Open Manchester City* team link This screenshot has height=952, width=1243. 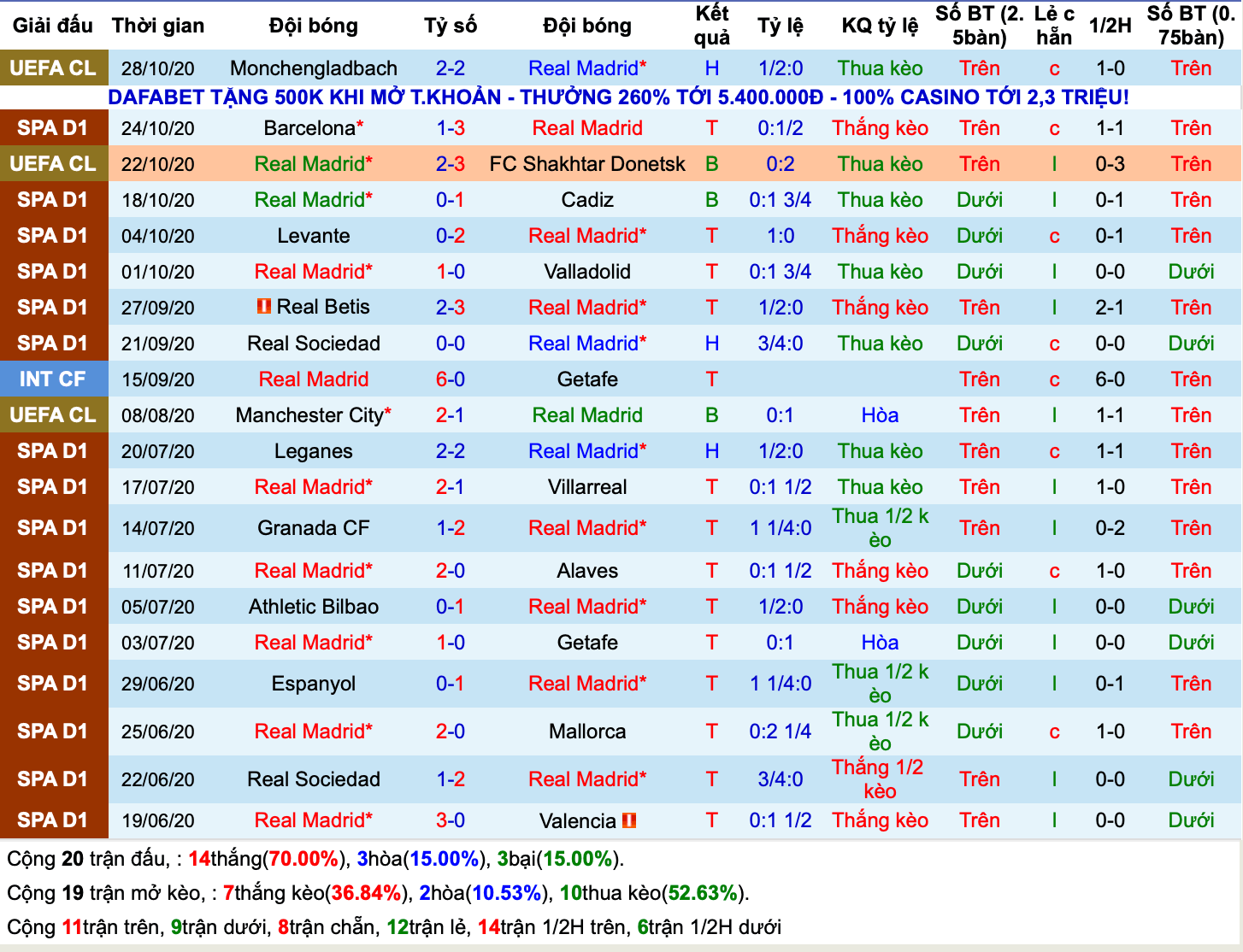[x=314, y=415]
